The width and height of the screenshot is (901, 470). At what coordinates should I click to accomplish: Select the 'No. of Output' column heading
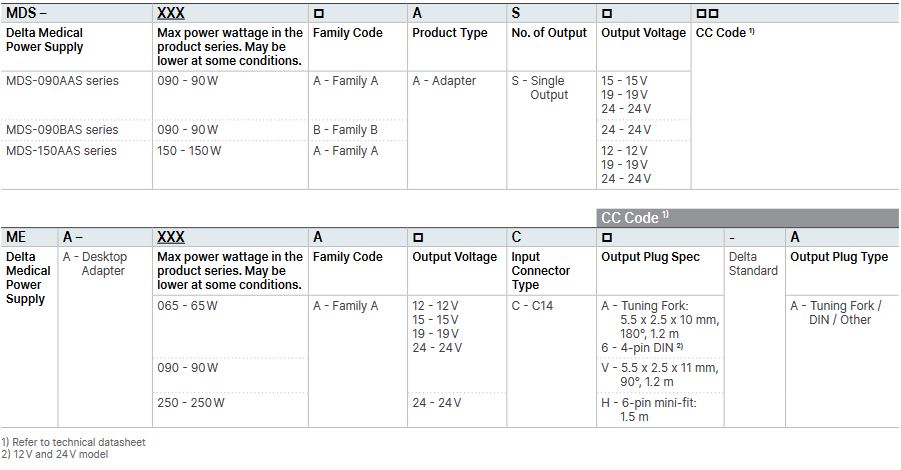(x=549, y=33)
